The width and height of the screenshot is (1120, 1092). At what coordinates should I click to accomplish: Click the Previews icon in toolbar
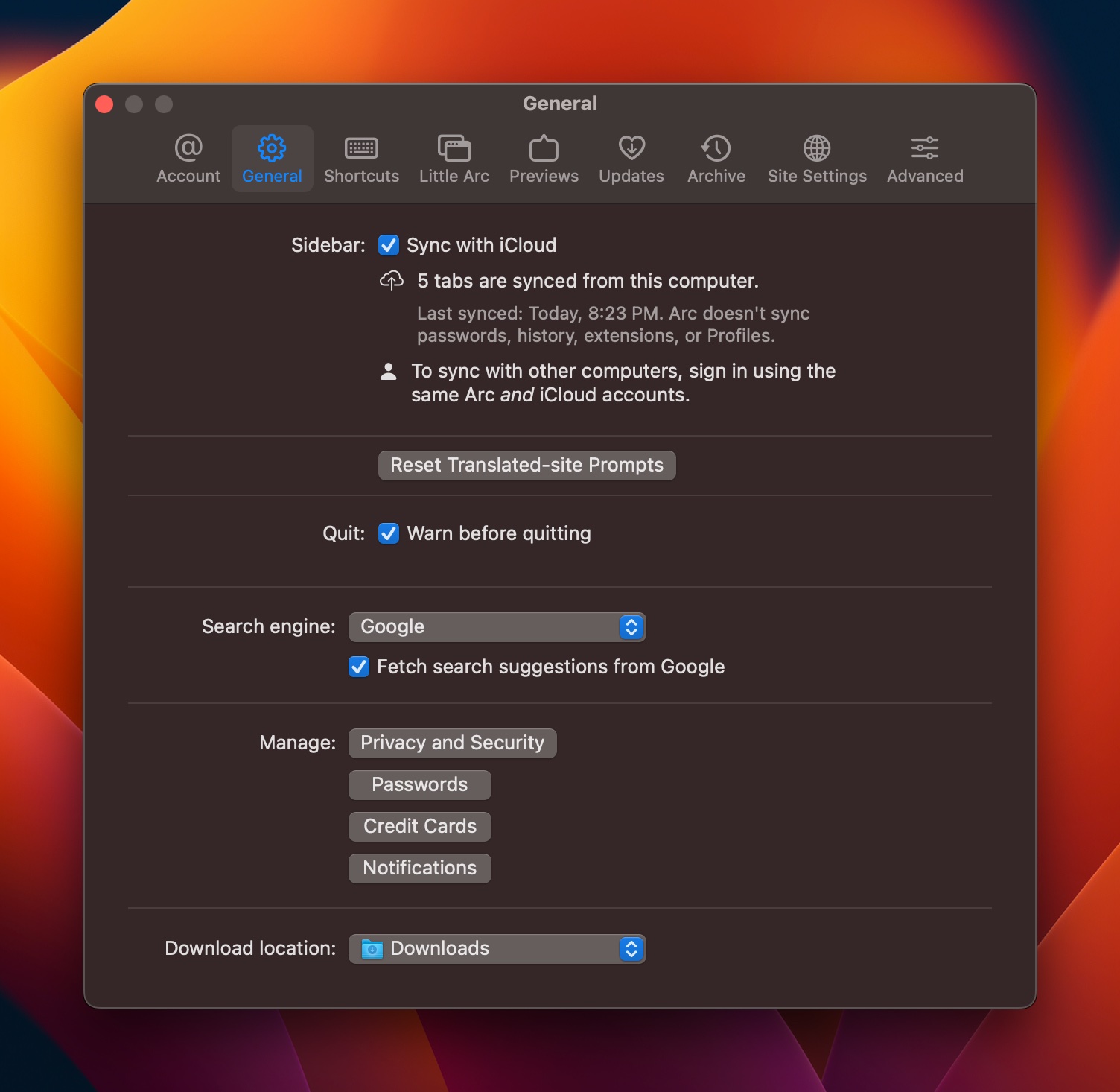pos(544,148)
